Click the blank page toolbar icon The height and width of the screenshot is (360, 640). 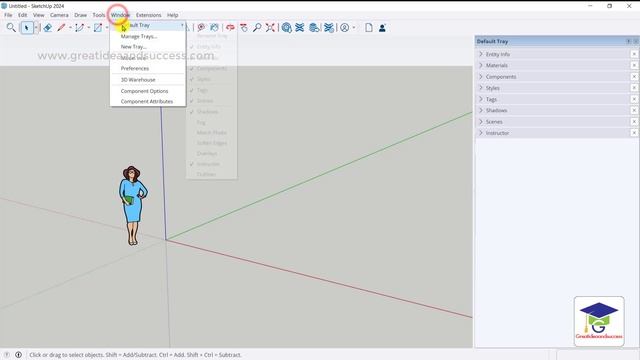[369, 28]
